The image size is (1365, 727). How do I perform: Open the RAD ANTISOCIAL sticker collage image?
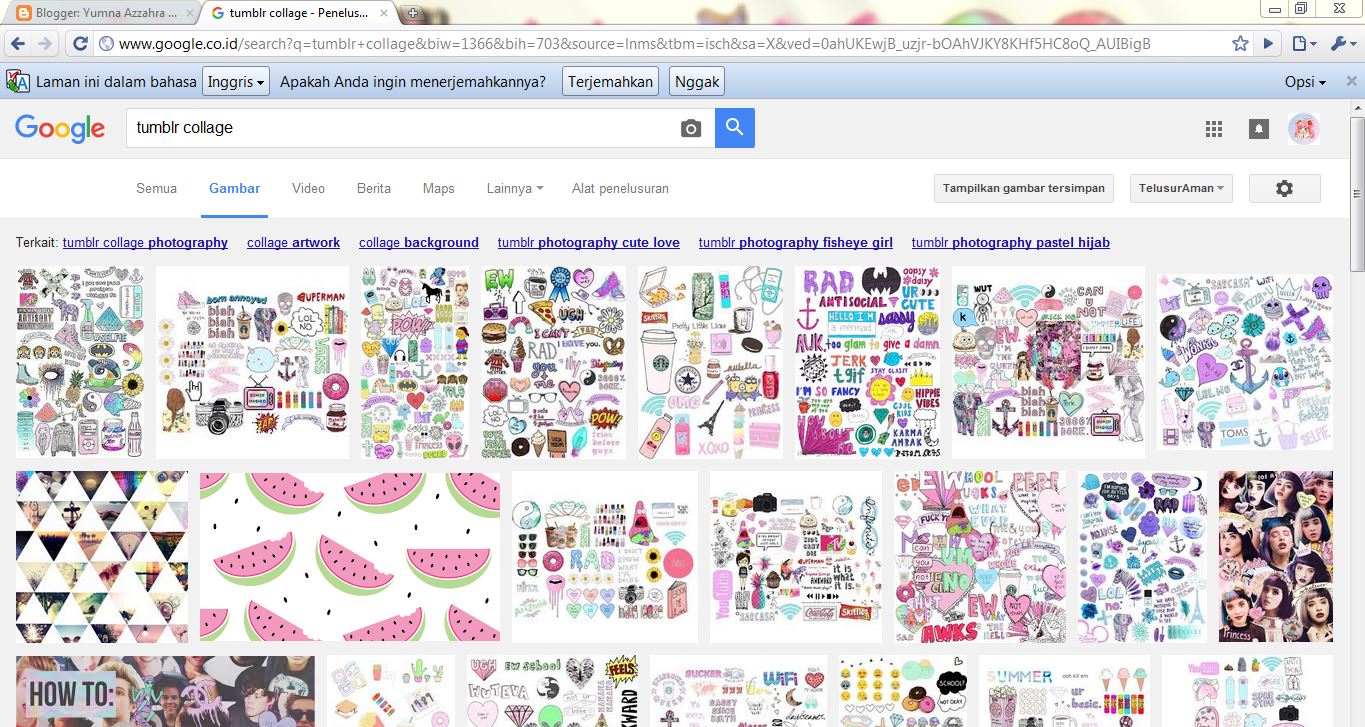868,362
